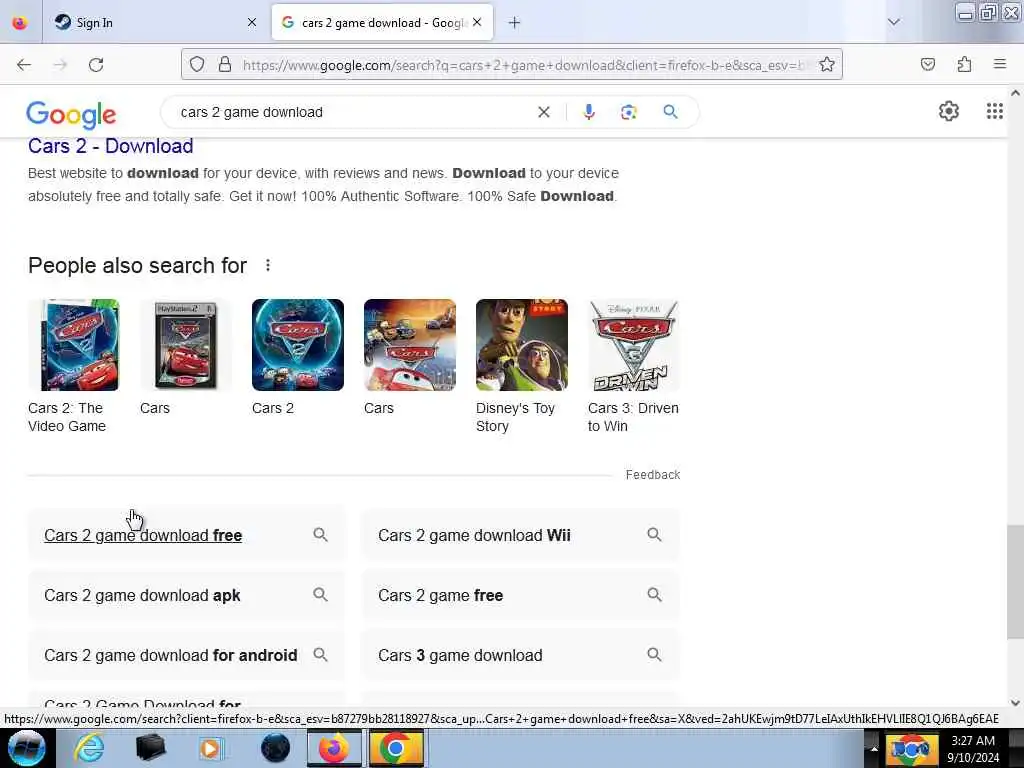Open the PlayStation 2 Cars thumbnail
The image size is (1024, 768).
[x=185, y=345]
